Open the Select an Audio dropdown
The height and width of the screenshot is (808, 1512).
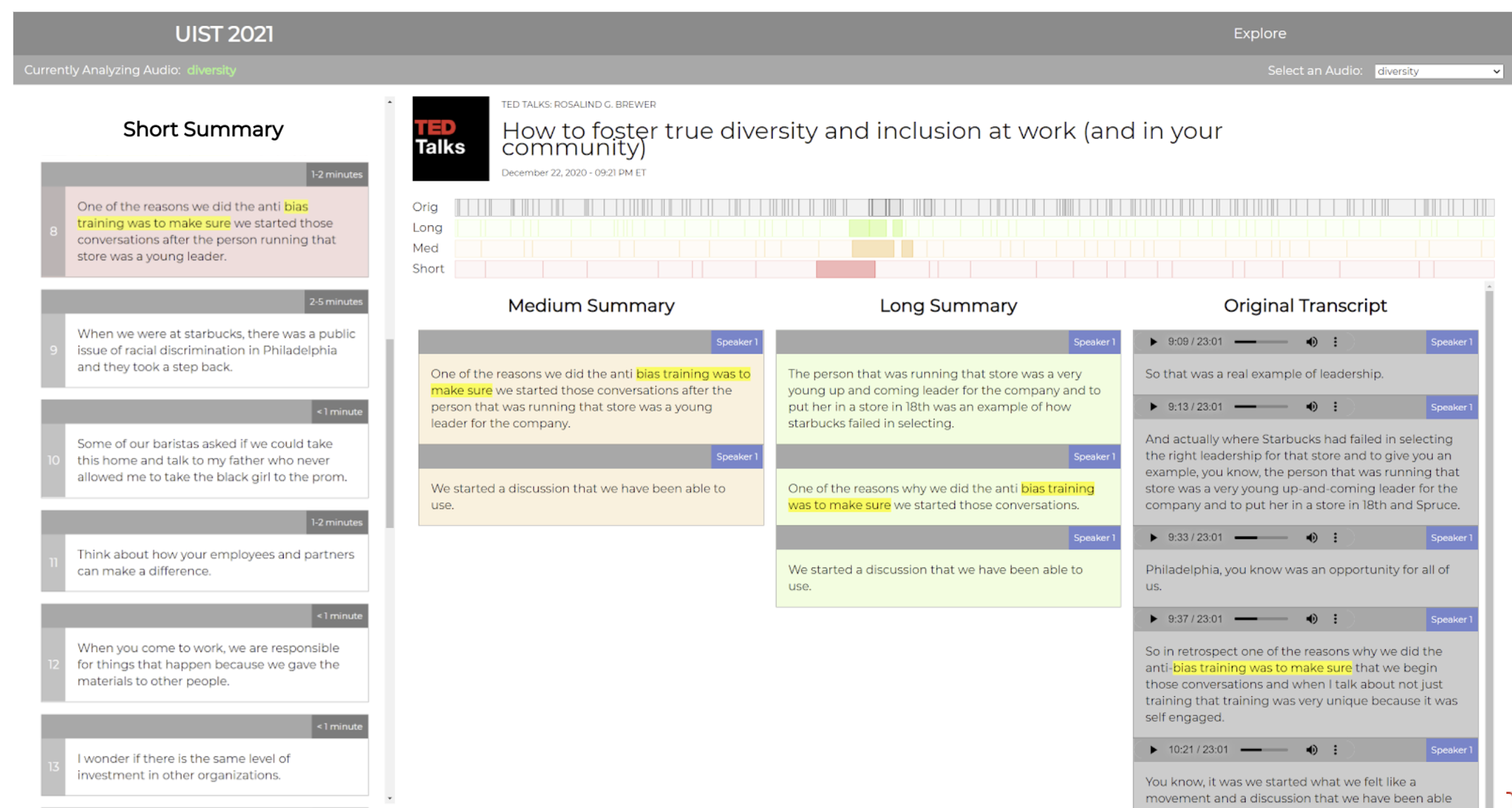pyautogui.click(x=1438, y=71)
